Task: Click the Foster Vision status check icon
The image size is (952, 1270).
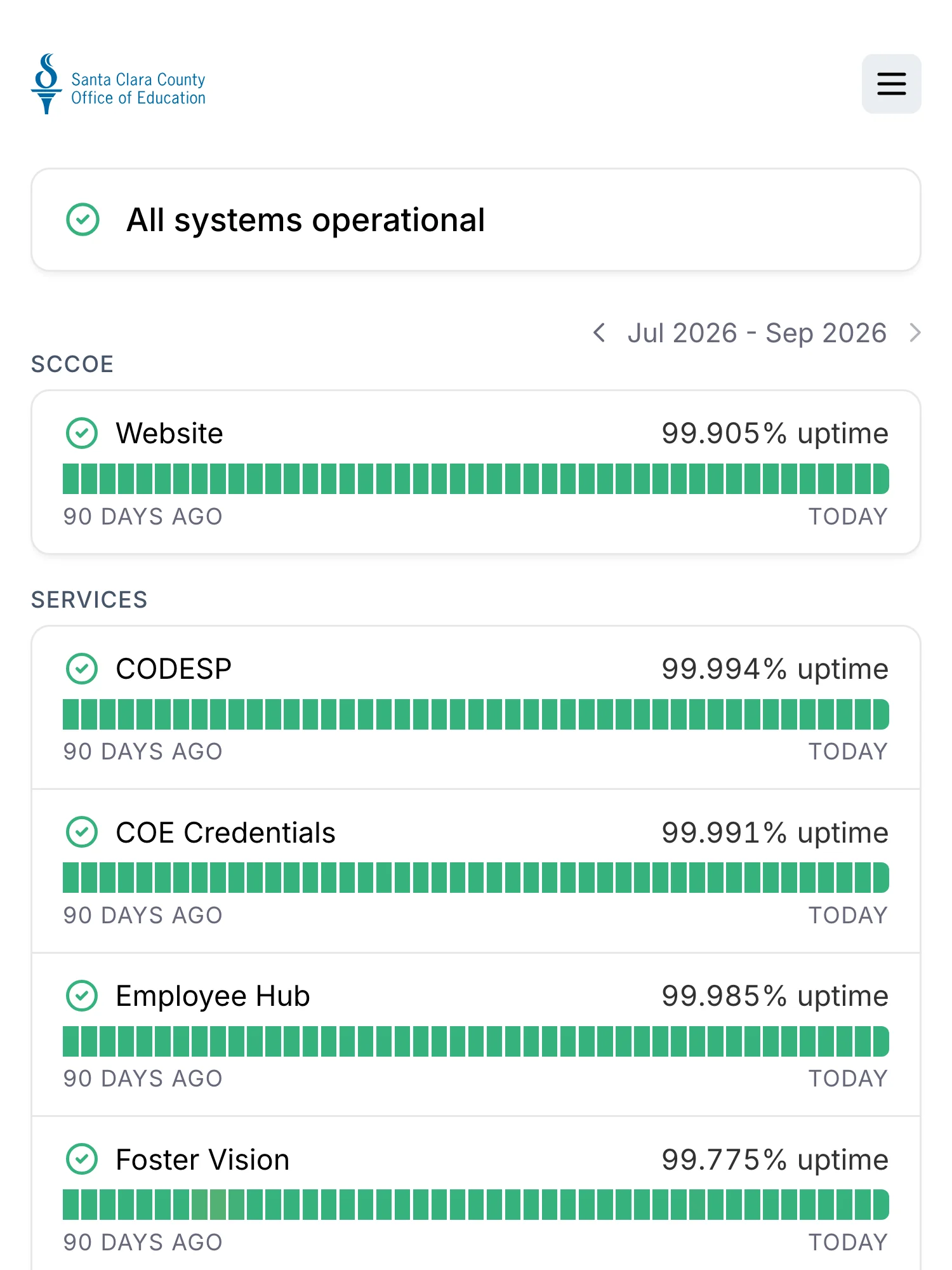Action: [x=82, y=1160]
